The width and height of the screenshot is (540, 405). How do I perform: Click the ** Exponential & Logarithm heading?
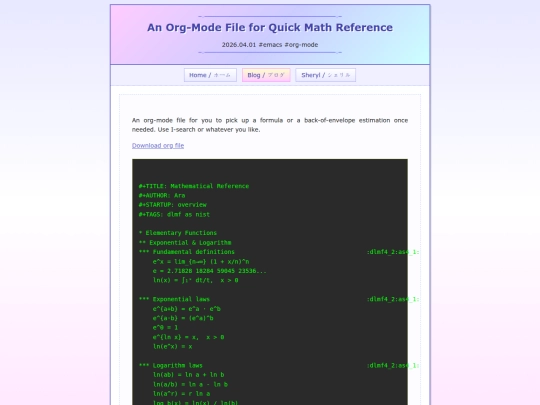point(185,242)
